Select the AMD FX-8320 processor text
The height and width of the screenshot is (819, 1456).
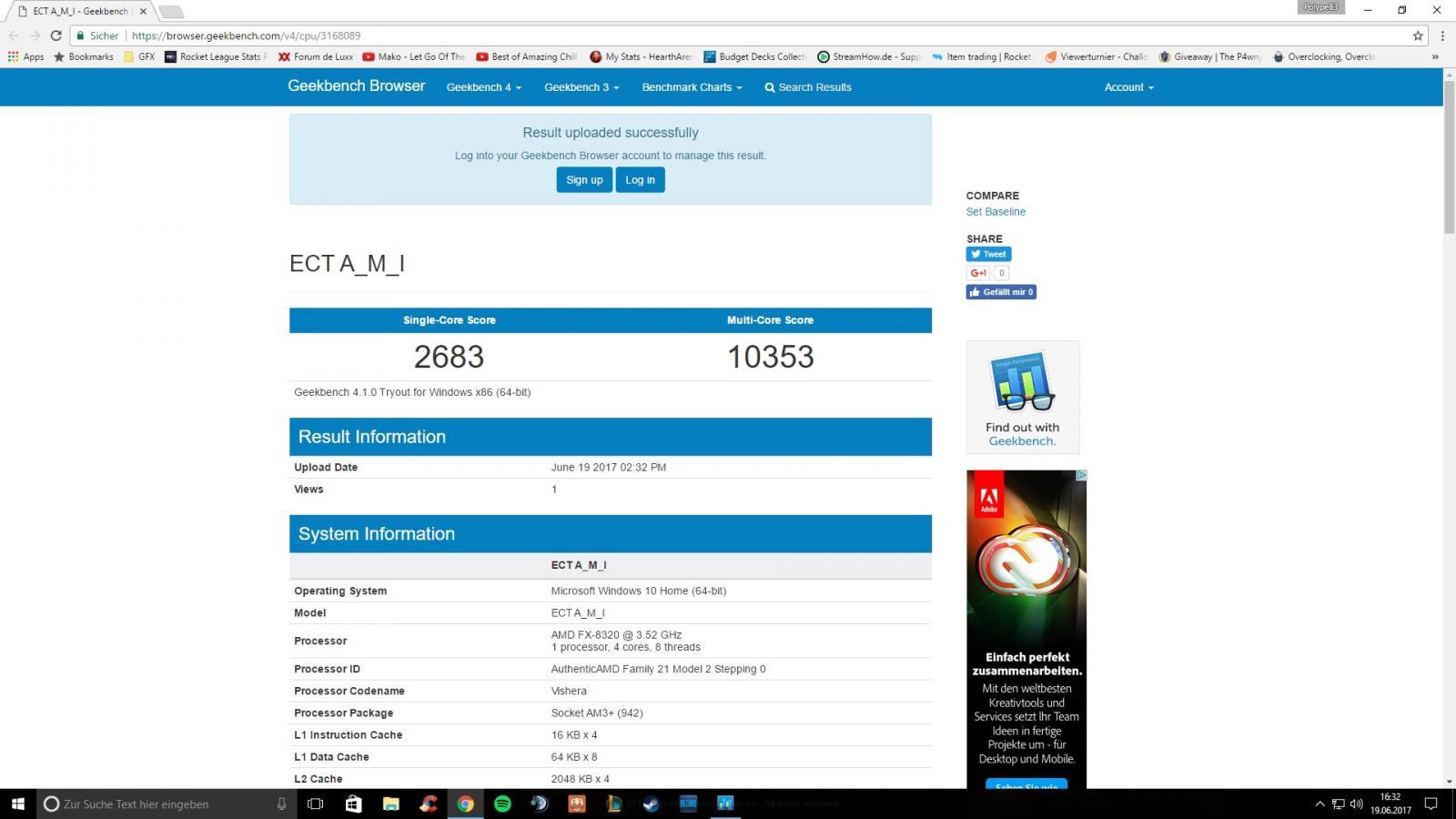tap(616, 634)
